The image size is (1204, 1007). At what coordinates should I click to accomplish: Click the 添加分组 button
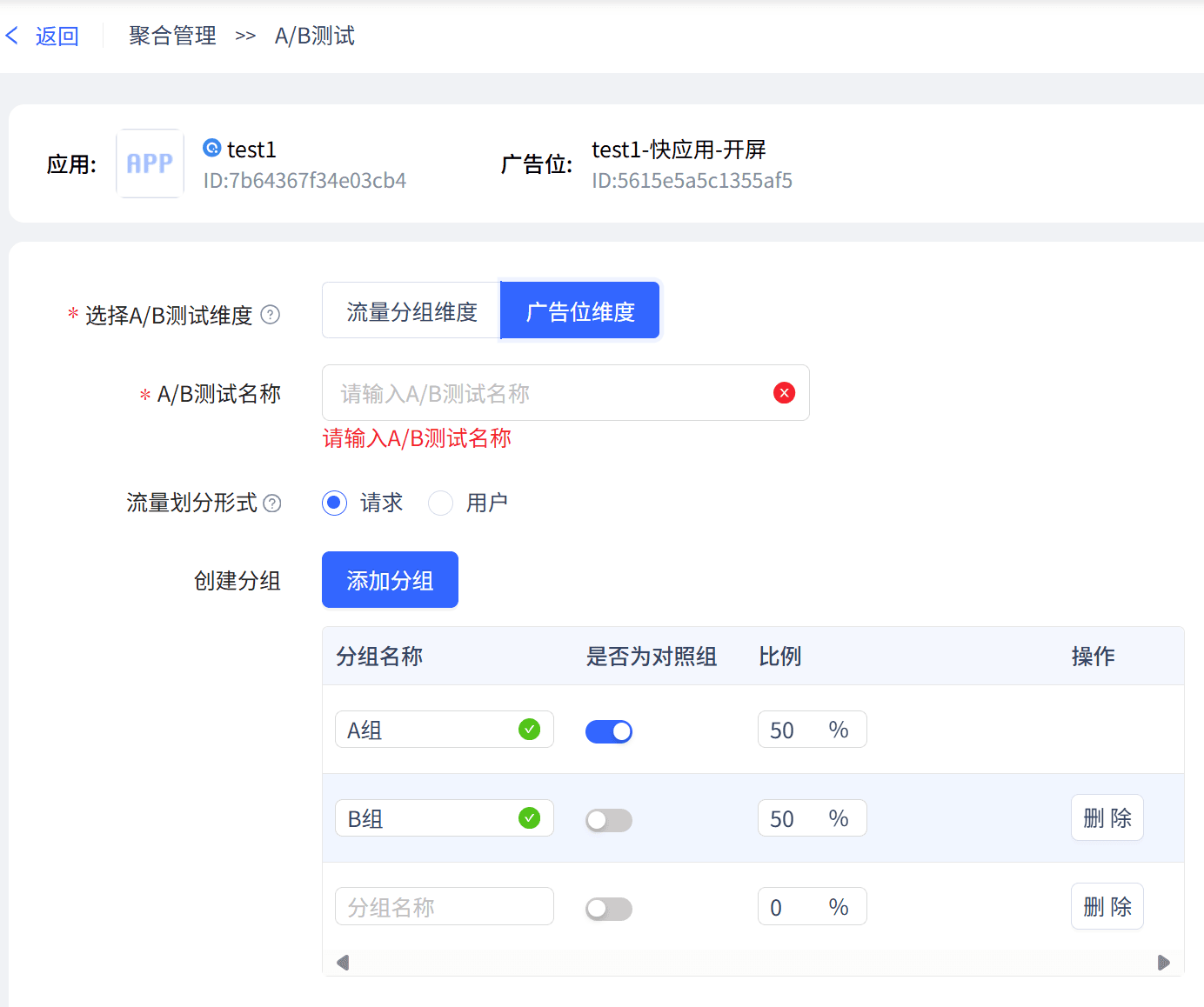point(390,580)
